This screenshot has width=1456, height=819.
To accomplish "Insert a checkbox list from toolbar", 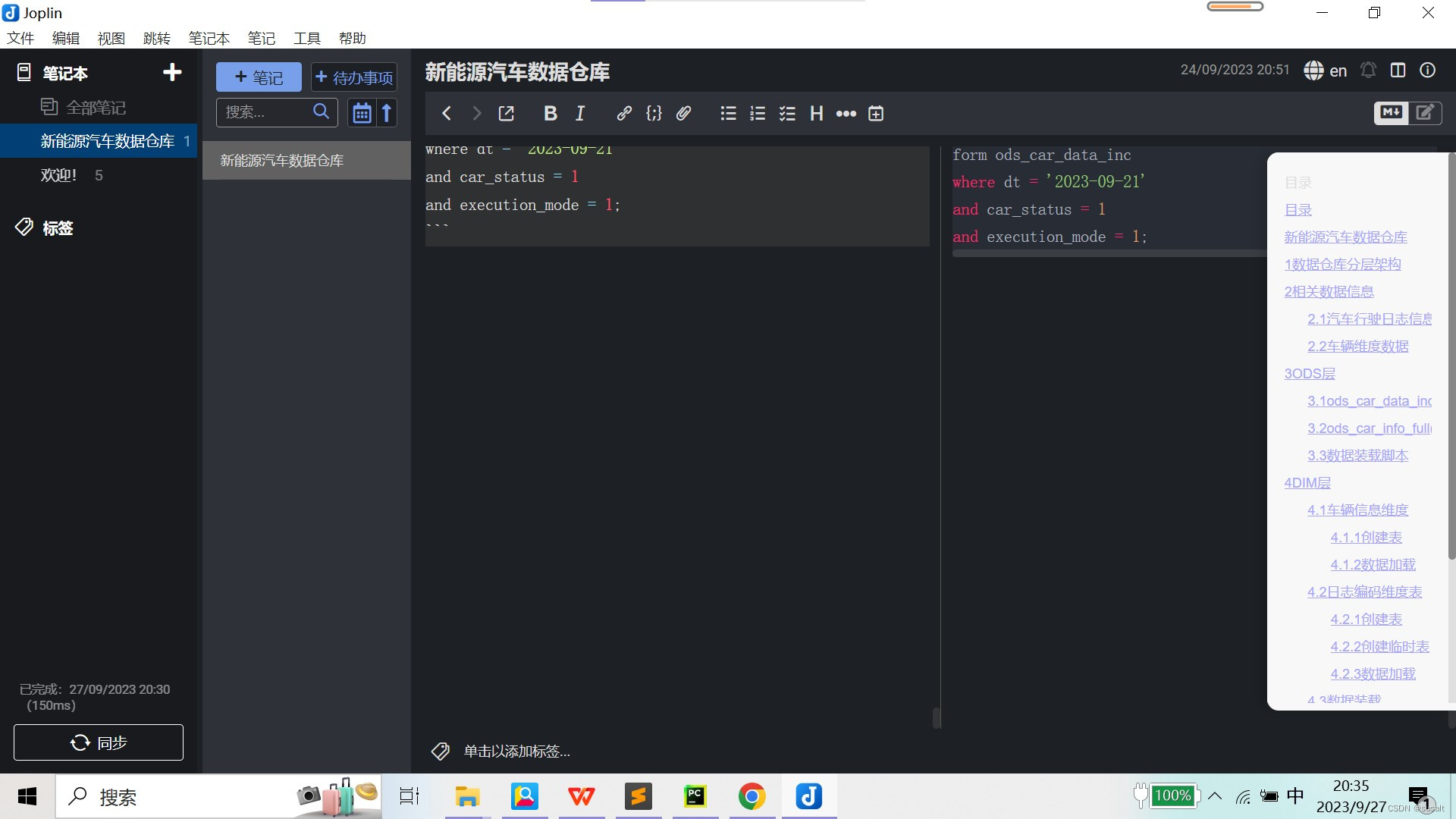I will pyautogui.click(x=787, y=114).
